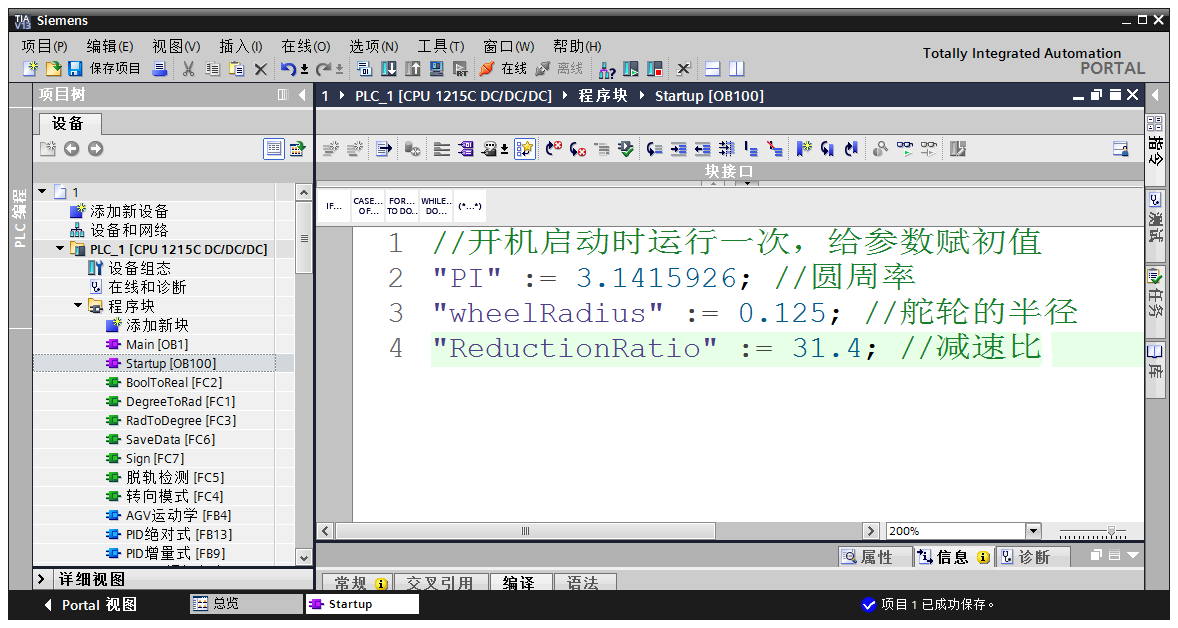Select AGV运动学 [FB4] block in tree
The width and height of the screenshot is (1178, 628).
[178, 516]
